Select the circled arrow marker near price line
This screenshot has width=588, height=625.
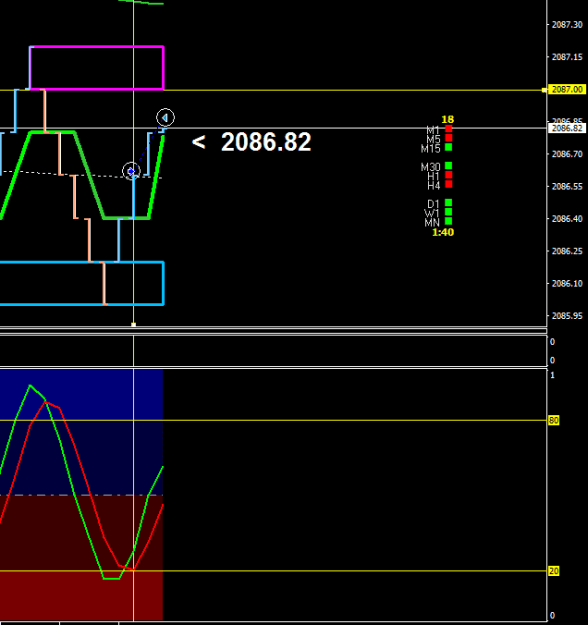point(165,118)
